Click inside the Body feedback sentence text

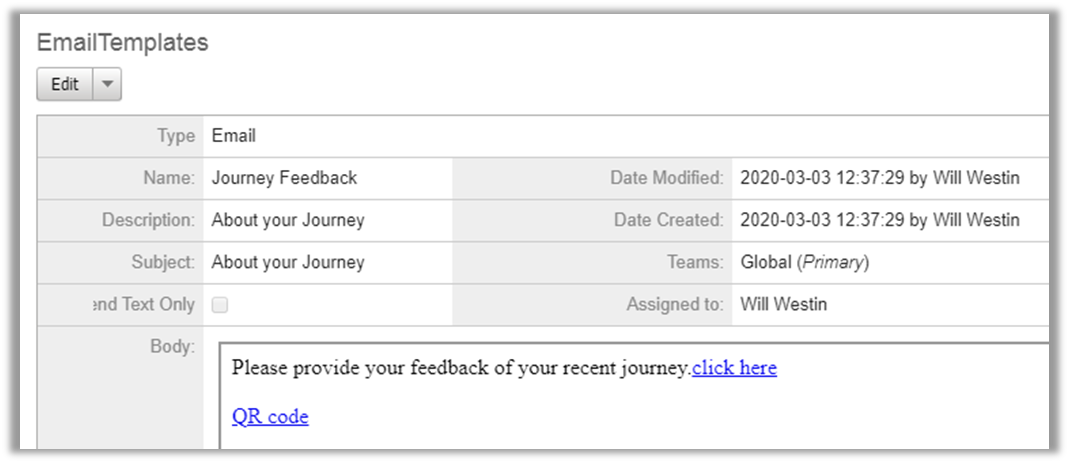click(x=460, y=368)
